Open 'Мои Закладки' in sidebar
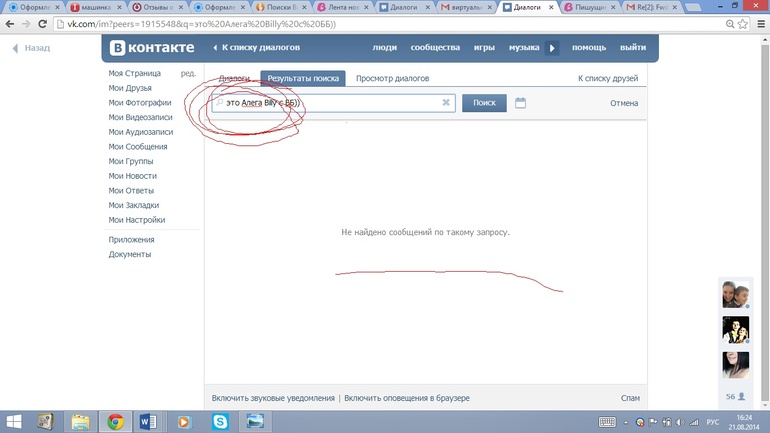The image size is (770, 433). pos(134,205)
